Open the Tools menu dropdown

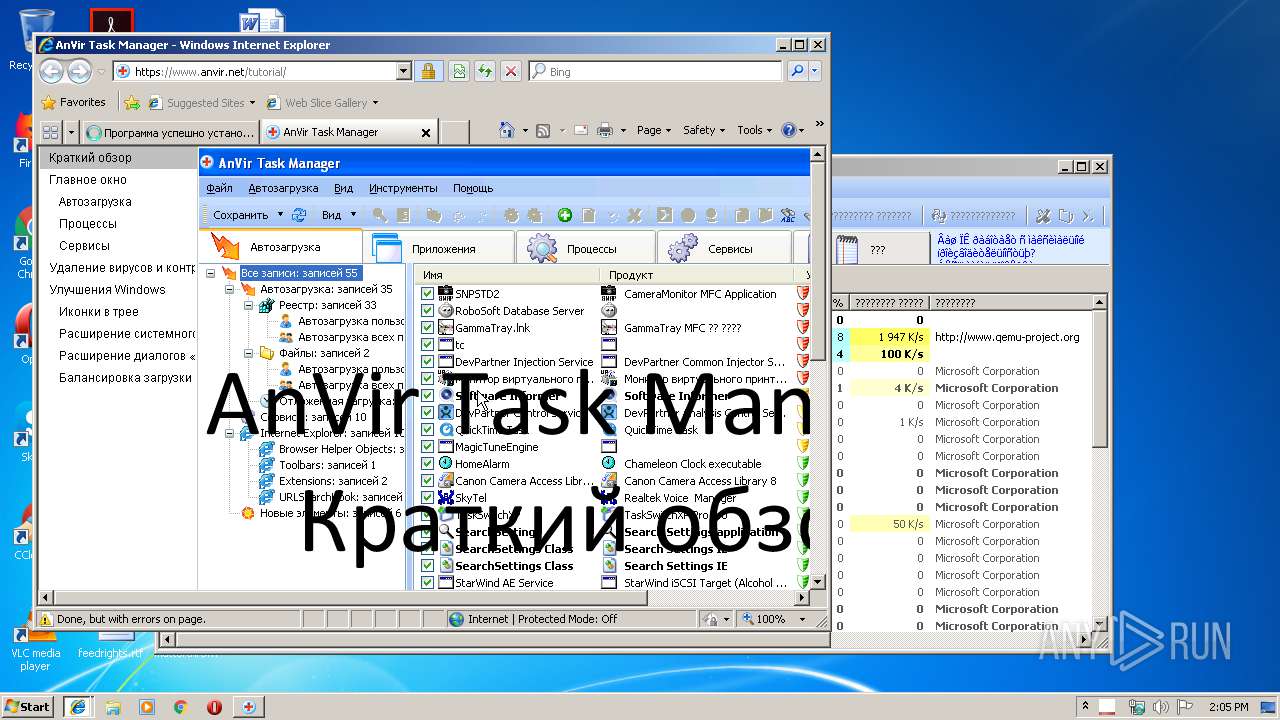(755, 130)
